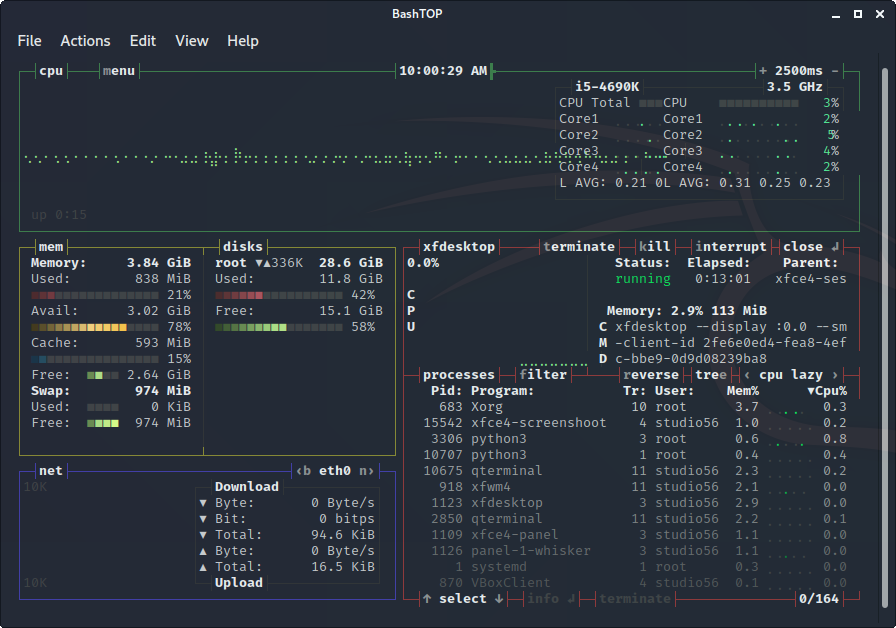The width and height of the screenshot is (896, 628).
Task: Switch to next network interface using n arrow
Action: click(367, 471)
